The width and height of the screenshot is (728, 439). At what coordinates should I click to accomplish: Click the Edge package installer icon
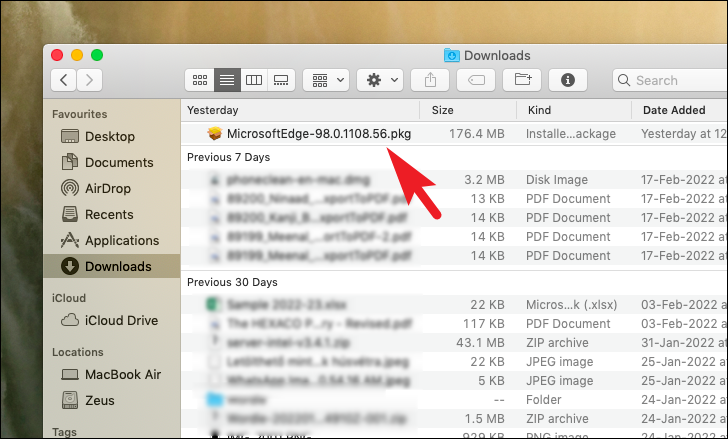pos(214,134)
